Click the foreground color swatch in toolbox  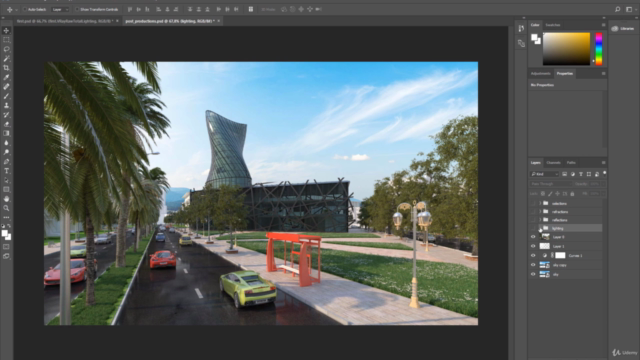coord(4,233)
